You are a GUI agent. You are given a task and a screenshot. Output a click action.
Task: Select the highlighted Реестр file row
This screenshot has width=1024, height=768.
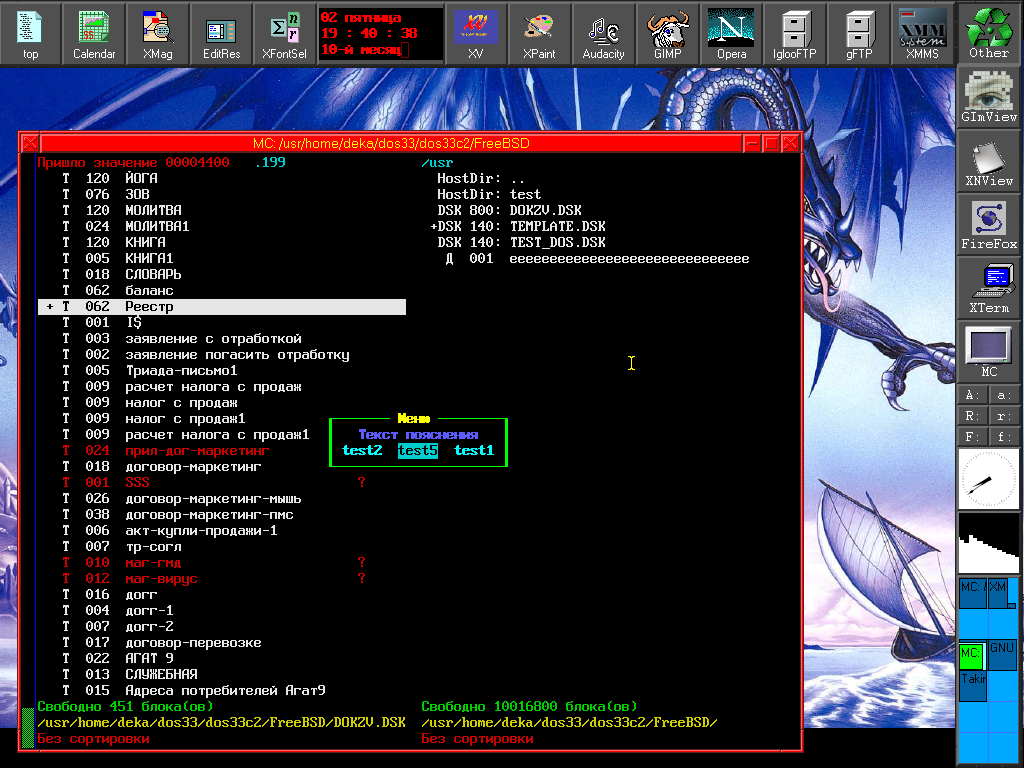pyautogui.click(x=221, y=306)
